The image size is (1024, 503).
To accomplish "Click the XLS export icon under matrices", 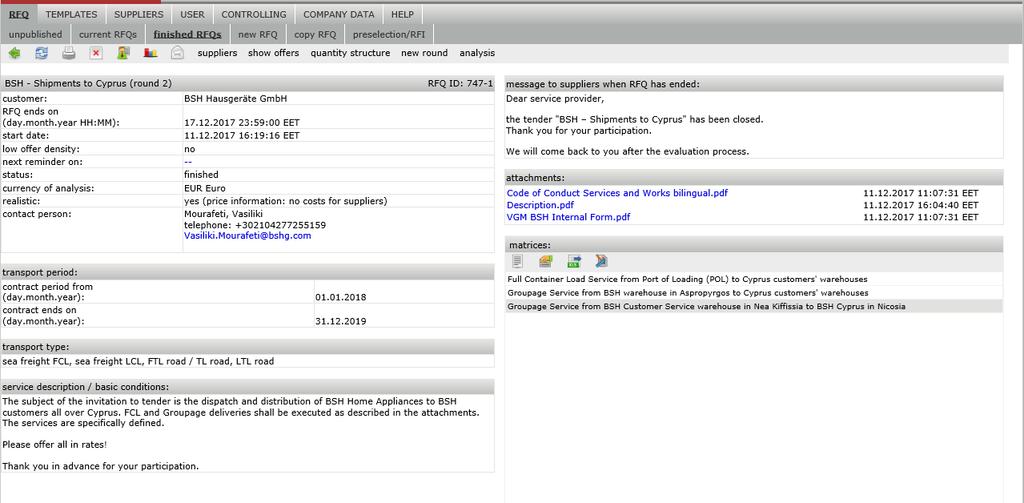I will pos(574,261).
